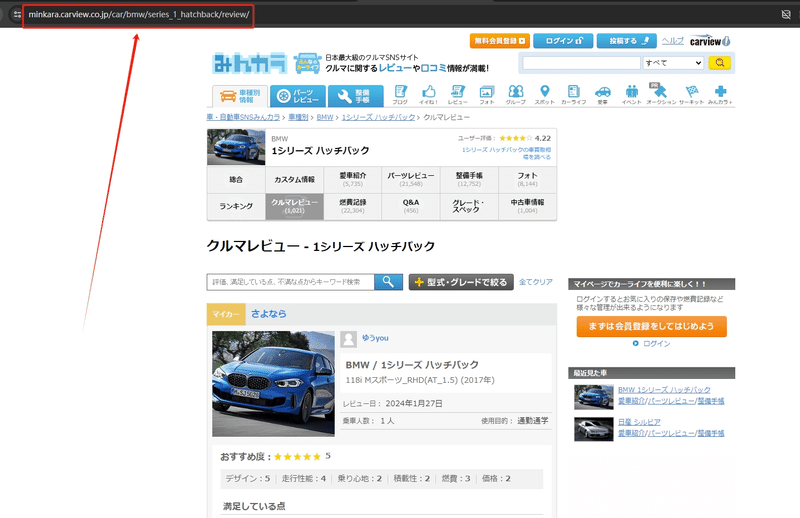Click the みんカラ site logo
Viewport: 800px width, 518px height.
tap(249, 63)
